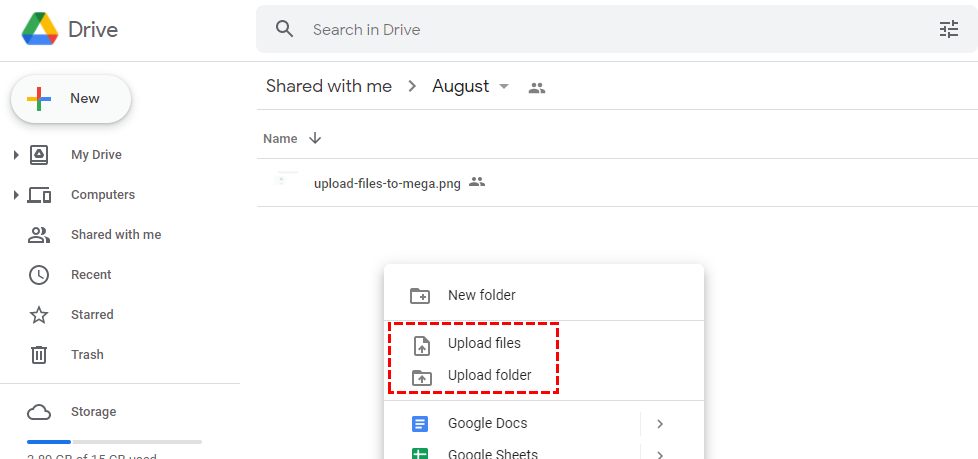
Task: Click the Trash bin icon
Action: [39, 355]
